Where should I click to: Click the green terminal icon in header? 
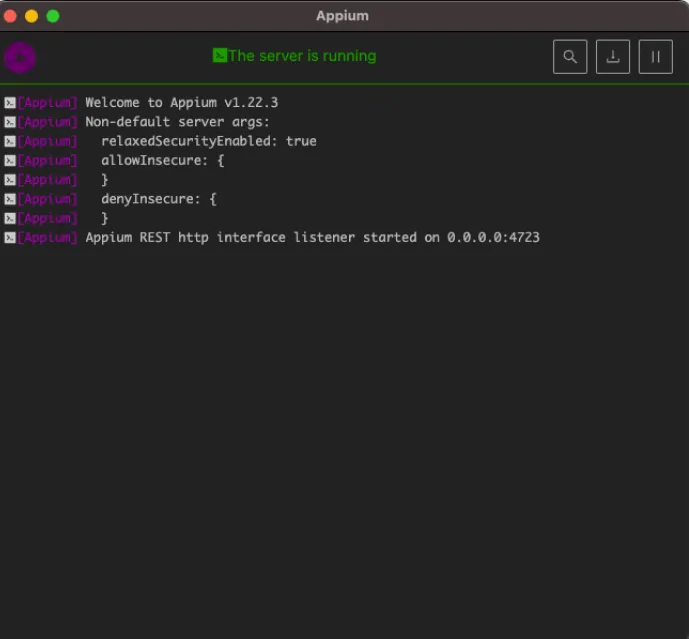220,56
